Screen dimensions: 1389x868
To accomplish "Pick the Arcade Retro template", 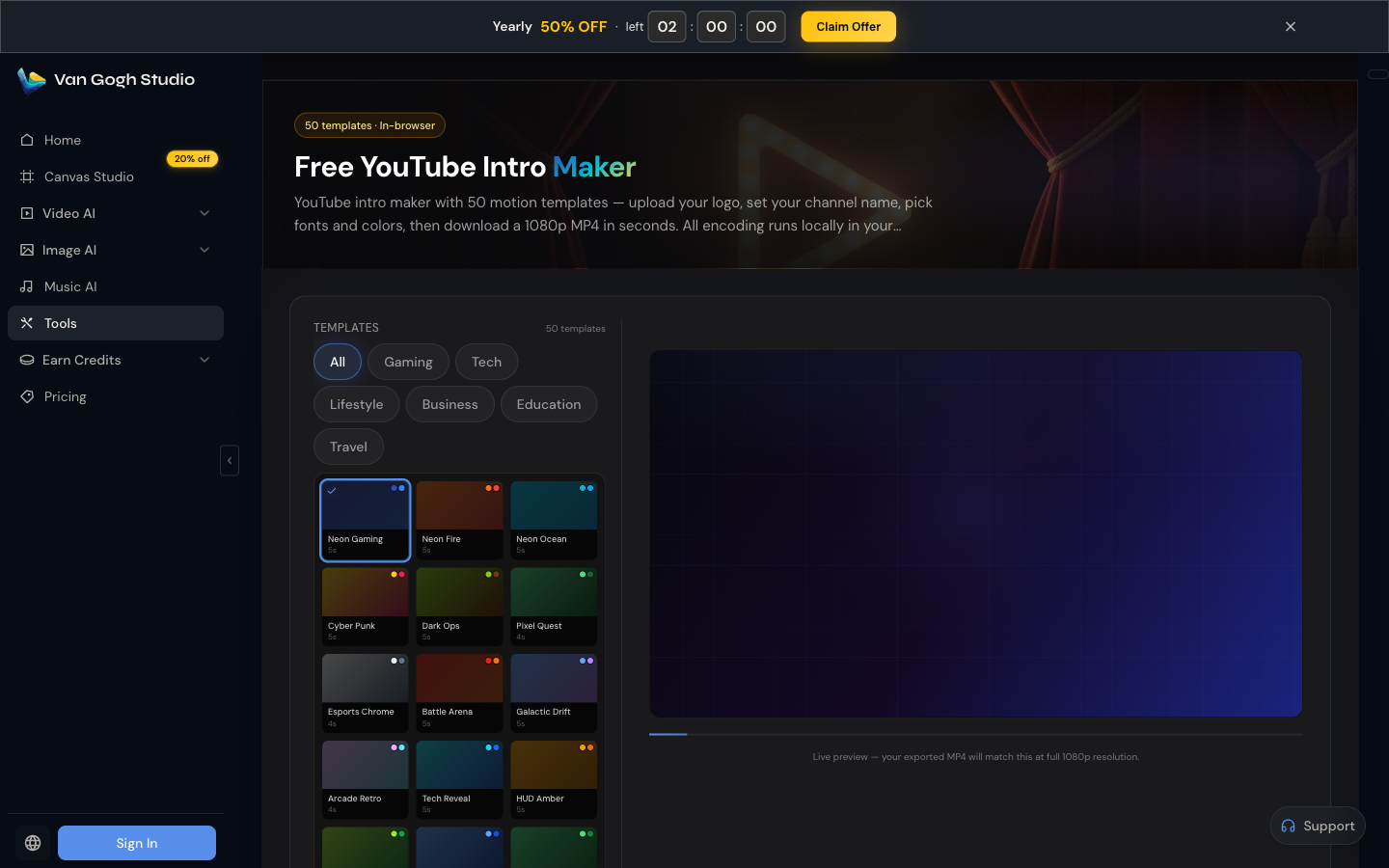I will tap(366, 779).
